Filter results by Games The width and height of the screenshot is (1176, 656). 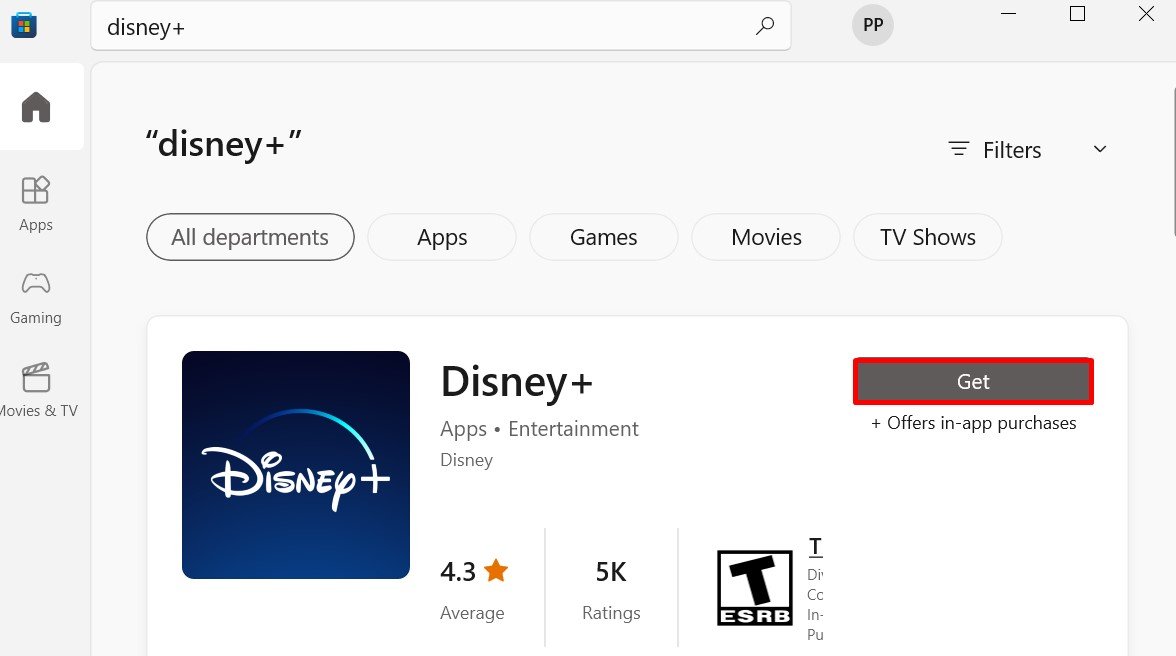[603, 237]
